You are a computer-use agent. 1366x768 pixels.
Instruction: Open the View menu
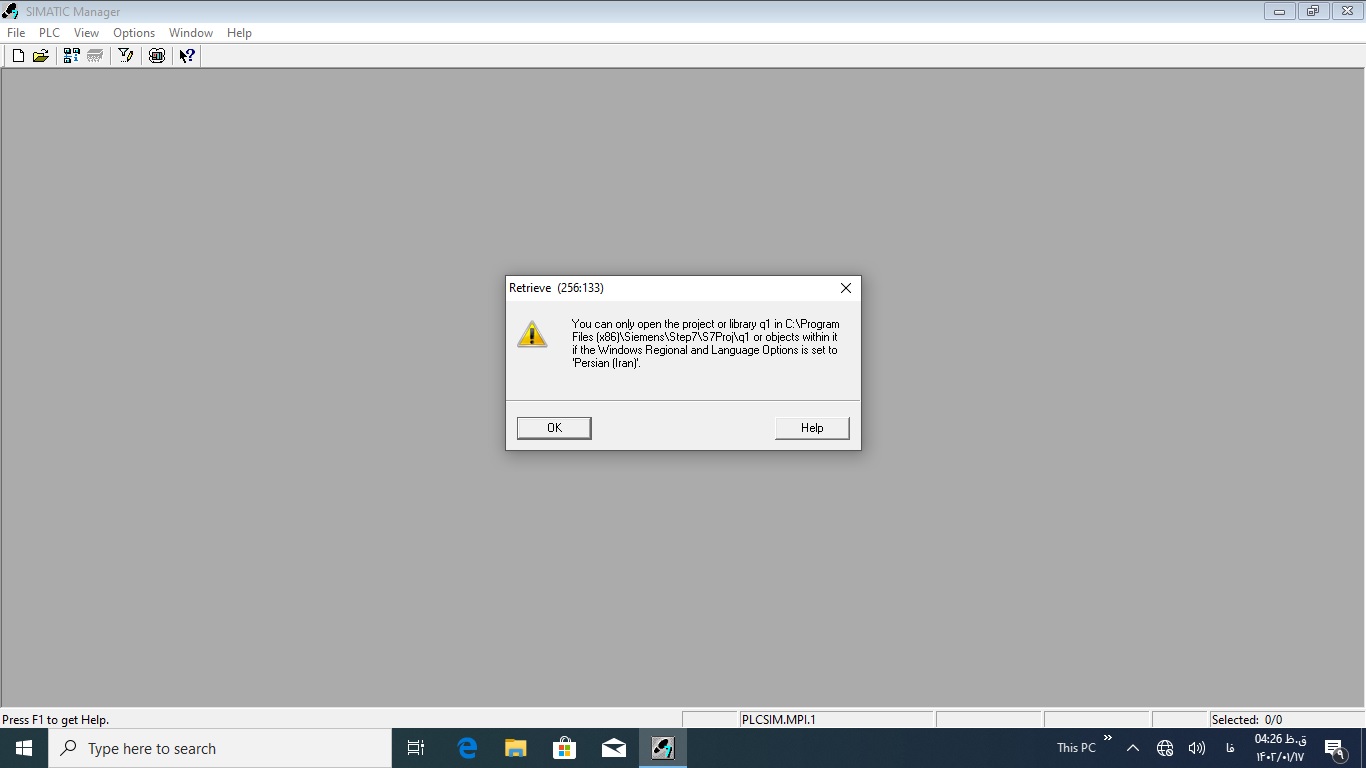click(86, 33)
